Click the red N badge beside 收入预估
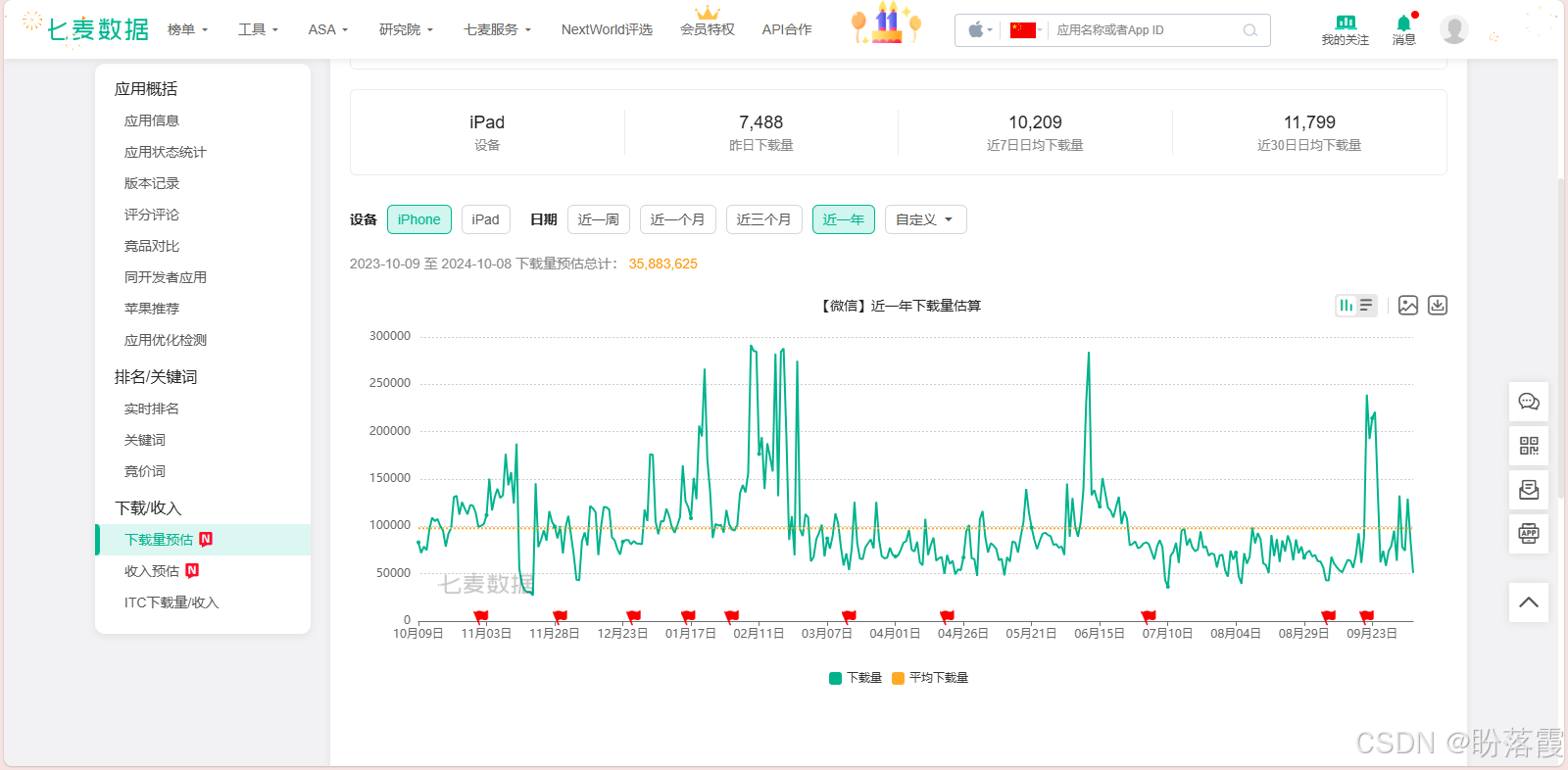Screen dimensions: 1568x770 click(192, 570)
